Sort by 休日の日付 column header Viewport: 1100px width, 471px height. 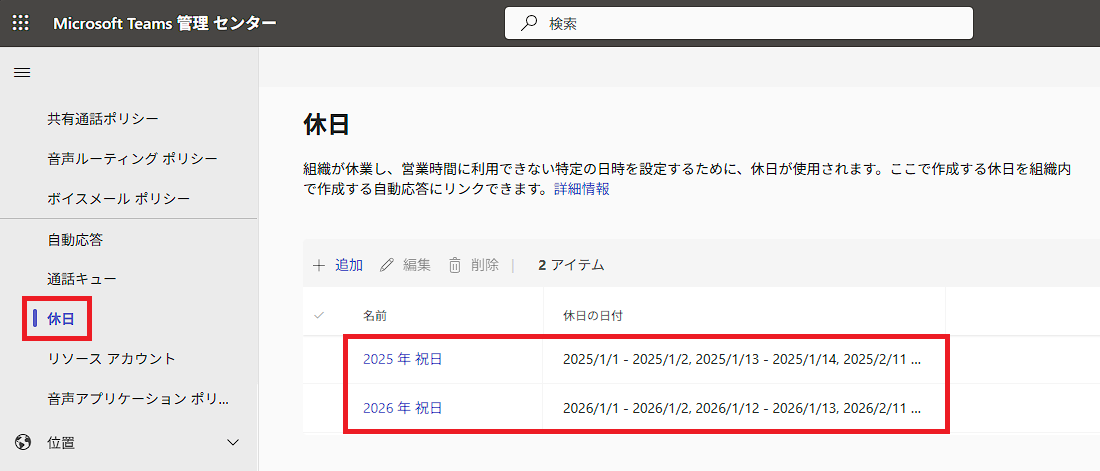point(593,316)
